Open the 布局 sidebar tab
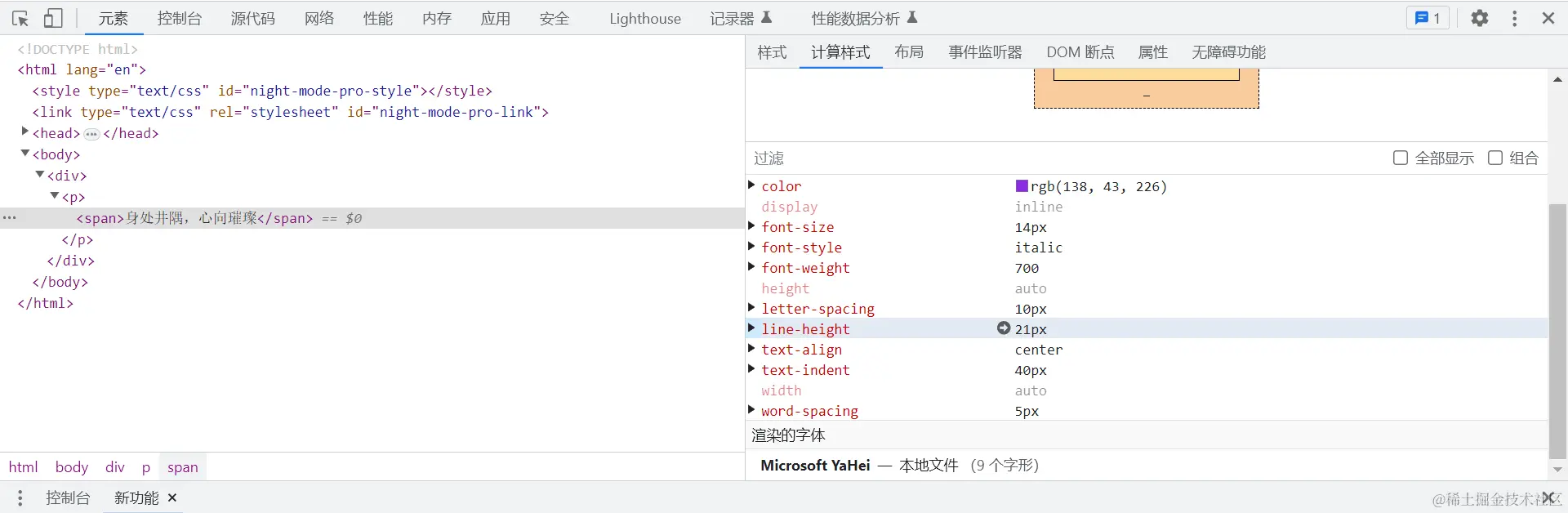Viewport: 1568px width, 513px height. point(909,52)
